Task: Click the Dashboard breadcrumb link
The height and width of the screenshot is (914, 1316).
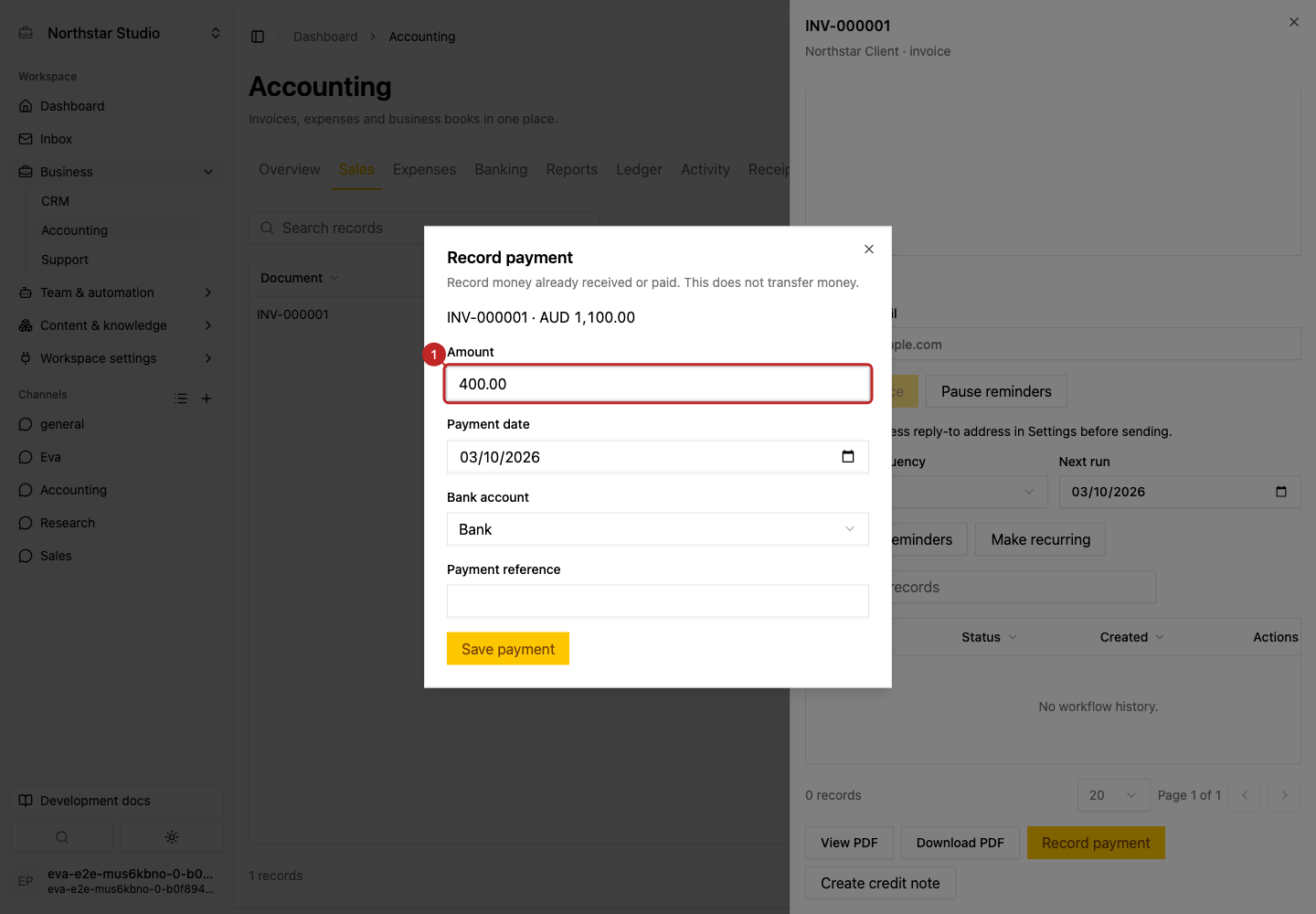Action: [x=325, y=37]
